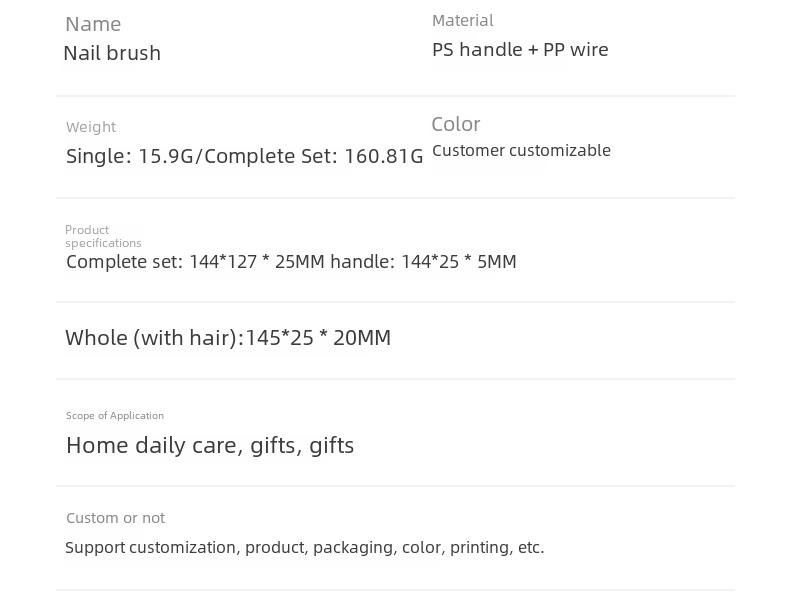
Task: Click the "Weight" field label
Action: (x=91, y=127)
